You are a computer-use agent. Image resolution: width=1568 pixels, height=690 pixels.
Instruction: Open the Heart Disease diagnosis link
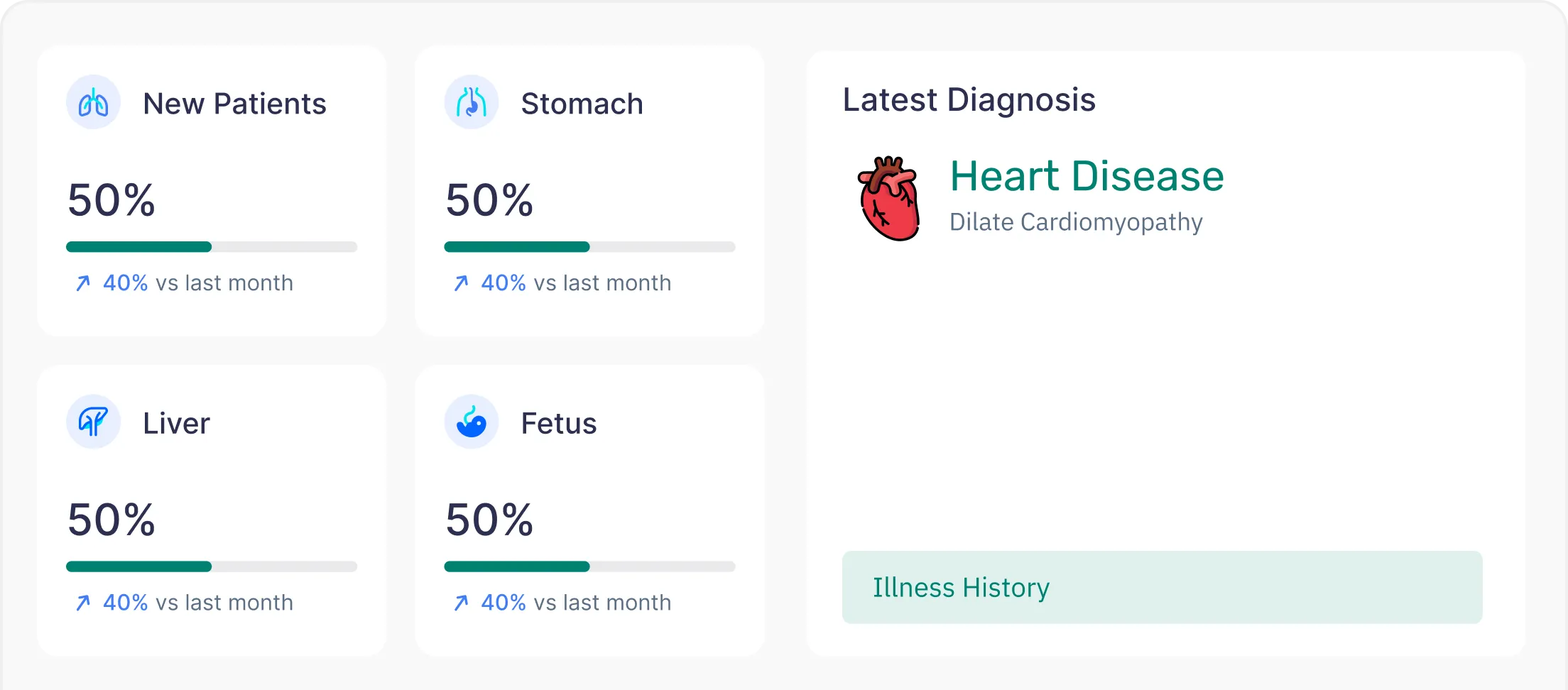click(1087, 176)
